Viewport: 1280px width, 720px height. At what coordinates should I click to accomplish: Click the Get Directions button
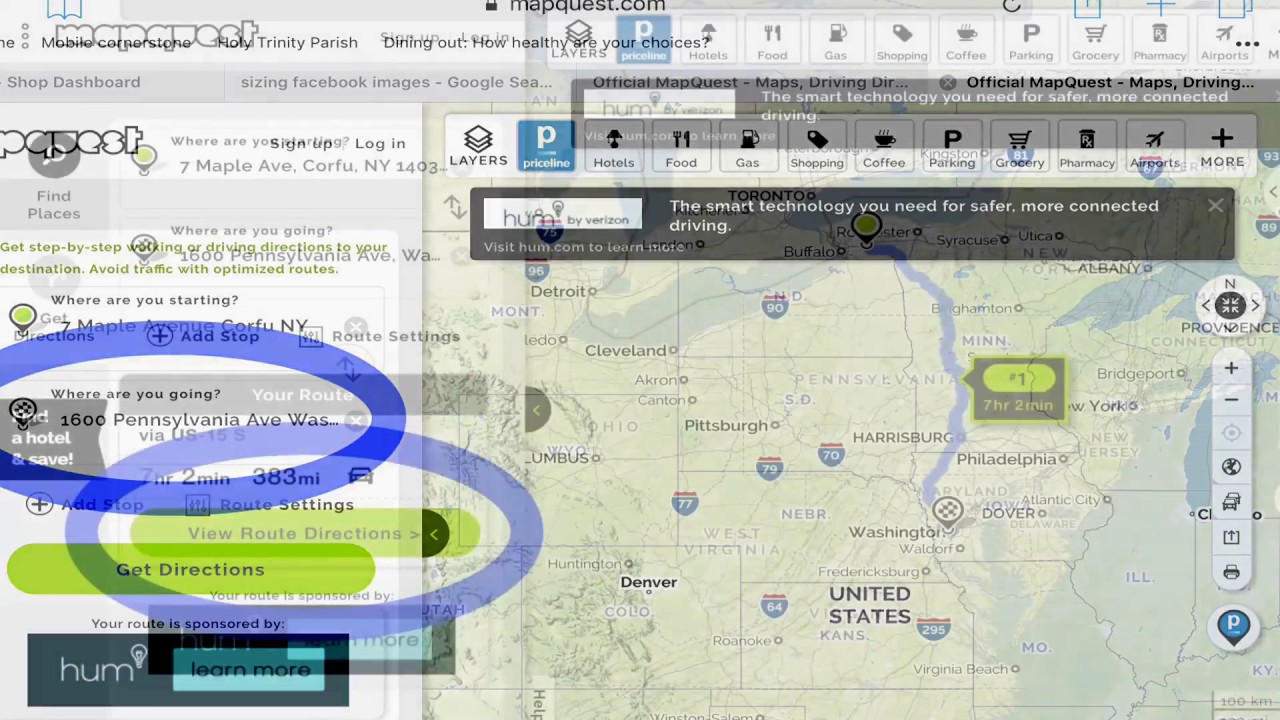(x=190, y=569)
